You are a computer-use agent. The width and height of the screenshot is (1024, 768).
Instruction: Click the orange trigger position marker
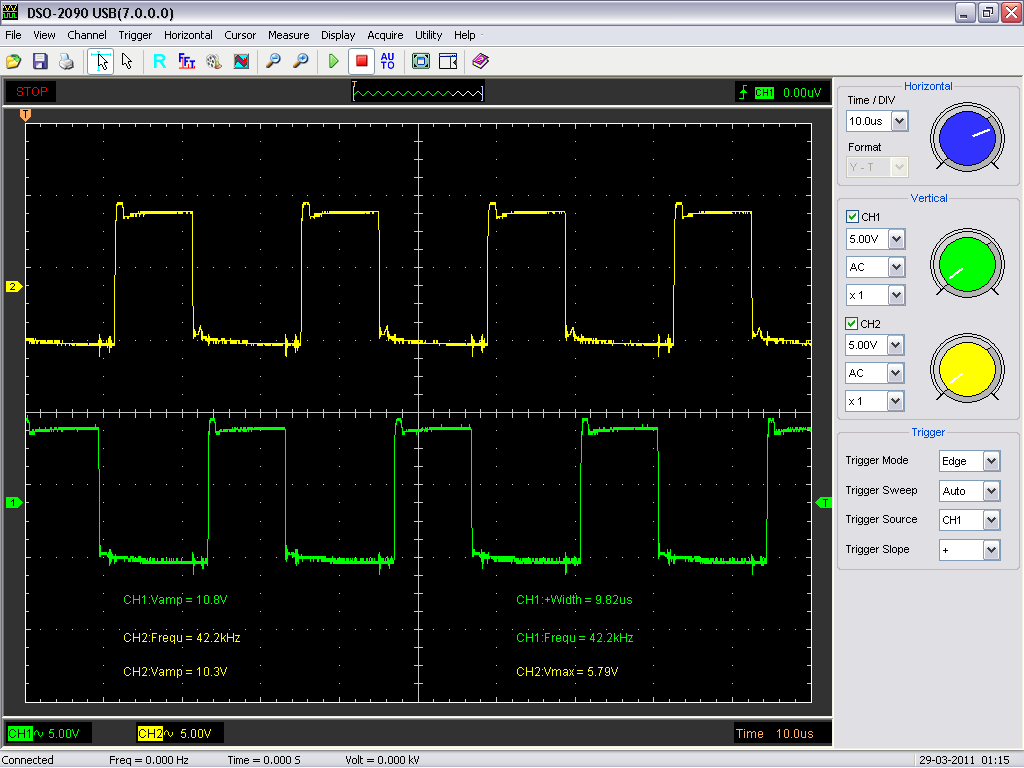(25, 116)
